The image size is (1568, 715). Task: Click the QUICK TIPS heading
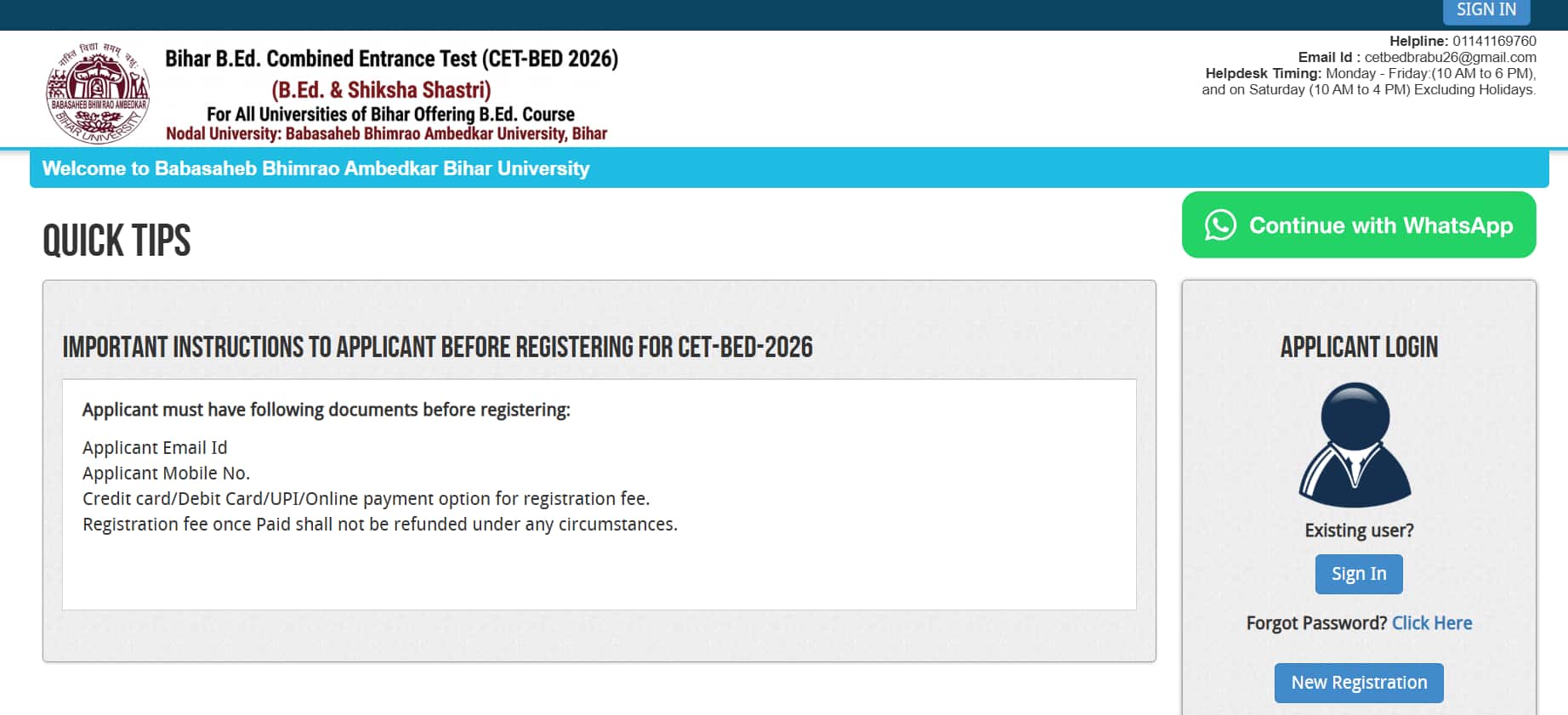[116, 241]
